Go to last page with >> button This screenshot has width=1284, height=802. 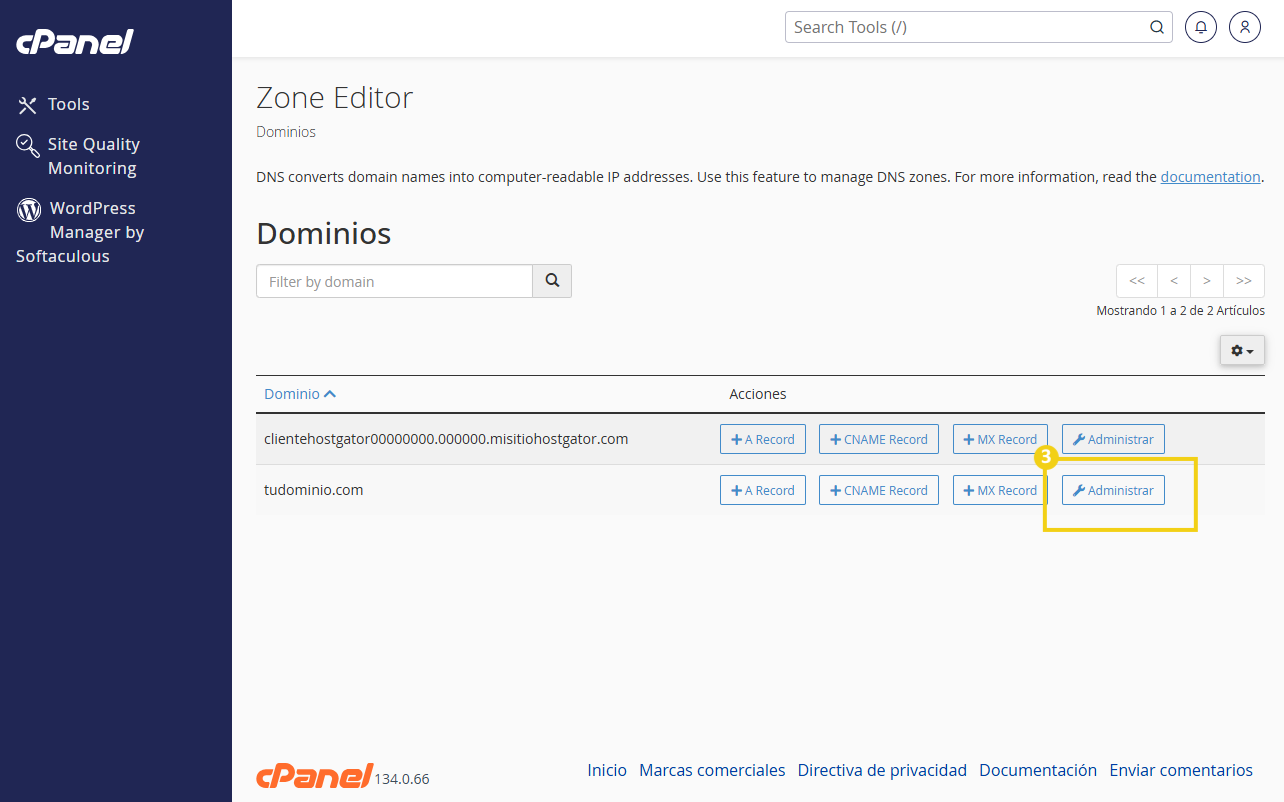[x=1244, y=281]
